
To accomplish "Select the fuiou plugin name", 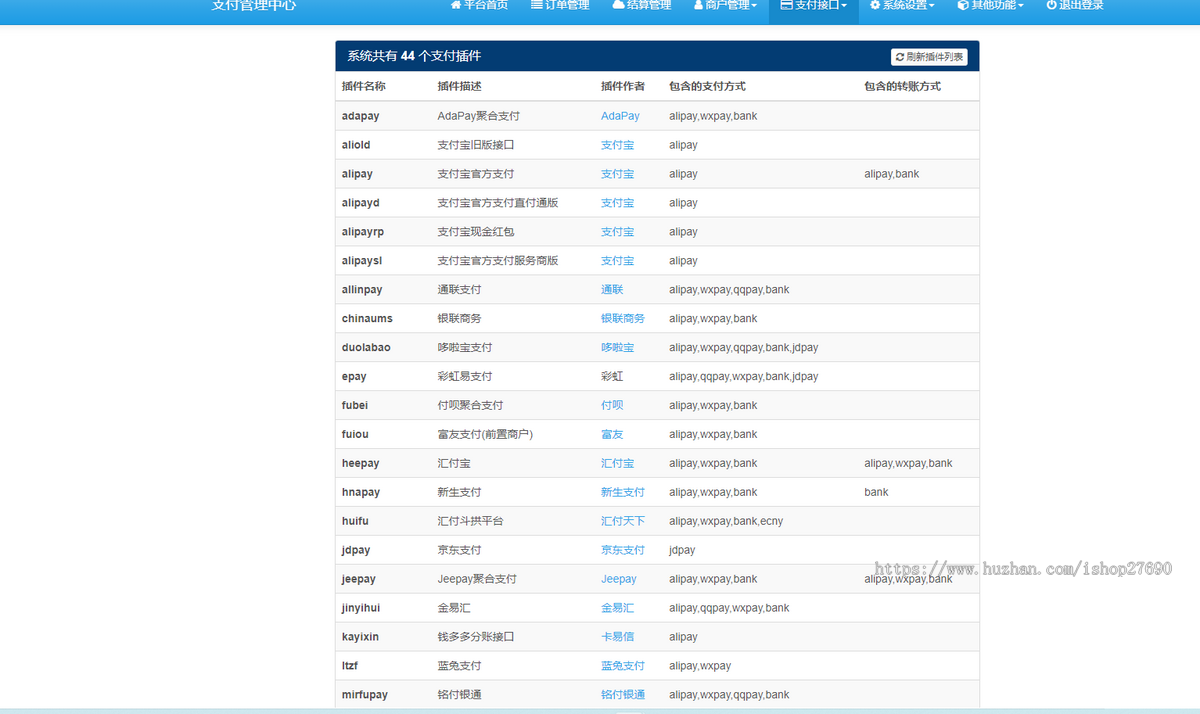I will pyautogui.click(x=355, y=435).
